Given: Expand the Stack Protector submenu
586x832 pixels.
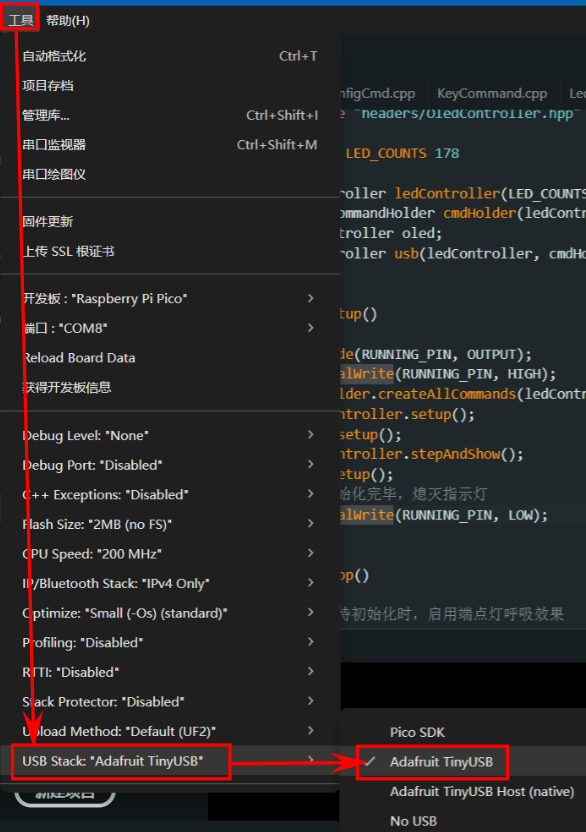Looking at the screenshot, I should click(170, 701).
